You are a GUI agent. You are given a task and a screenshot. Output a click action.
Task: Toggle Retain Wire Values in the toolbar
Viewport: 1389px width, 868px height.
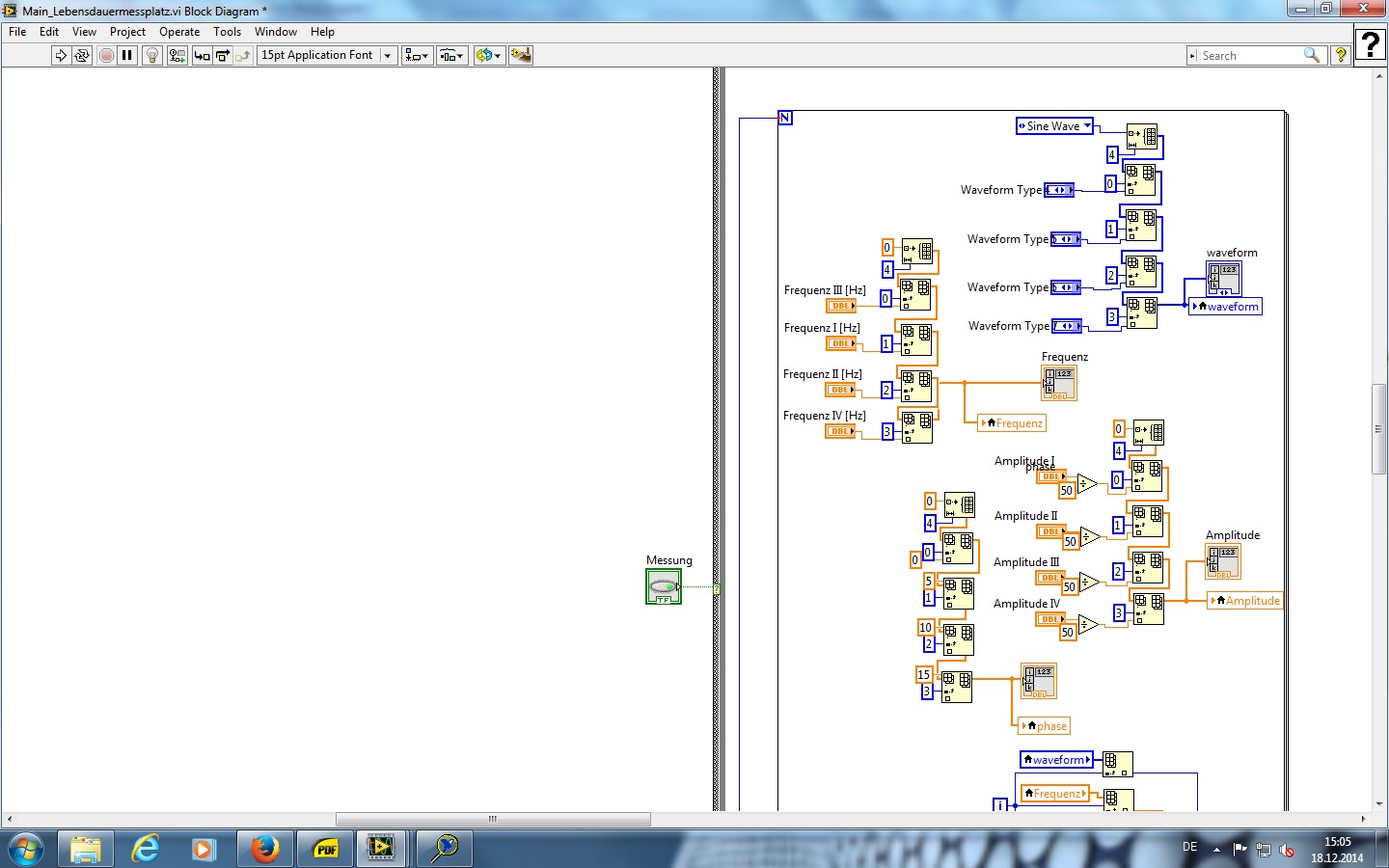[177, 56]
